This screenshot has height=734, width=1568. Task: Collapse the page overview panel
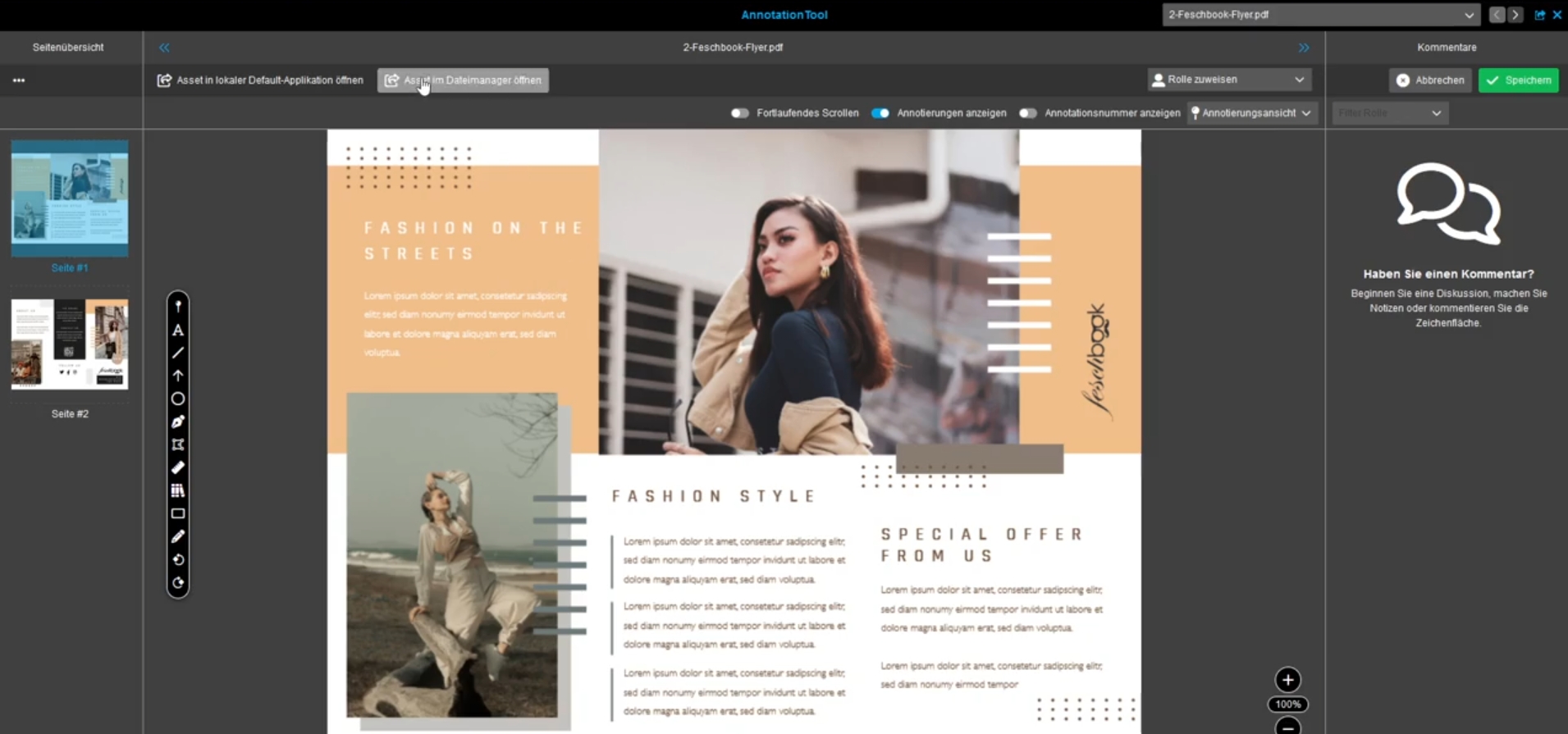tap(164, 48)
